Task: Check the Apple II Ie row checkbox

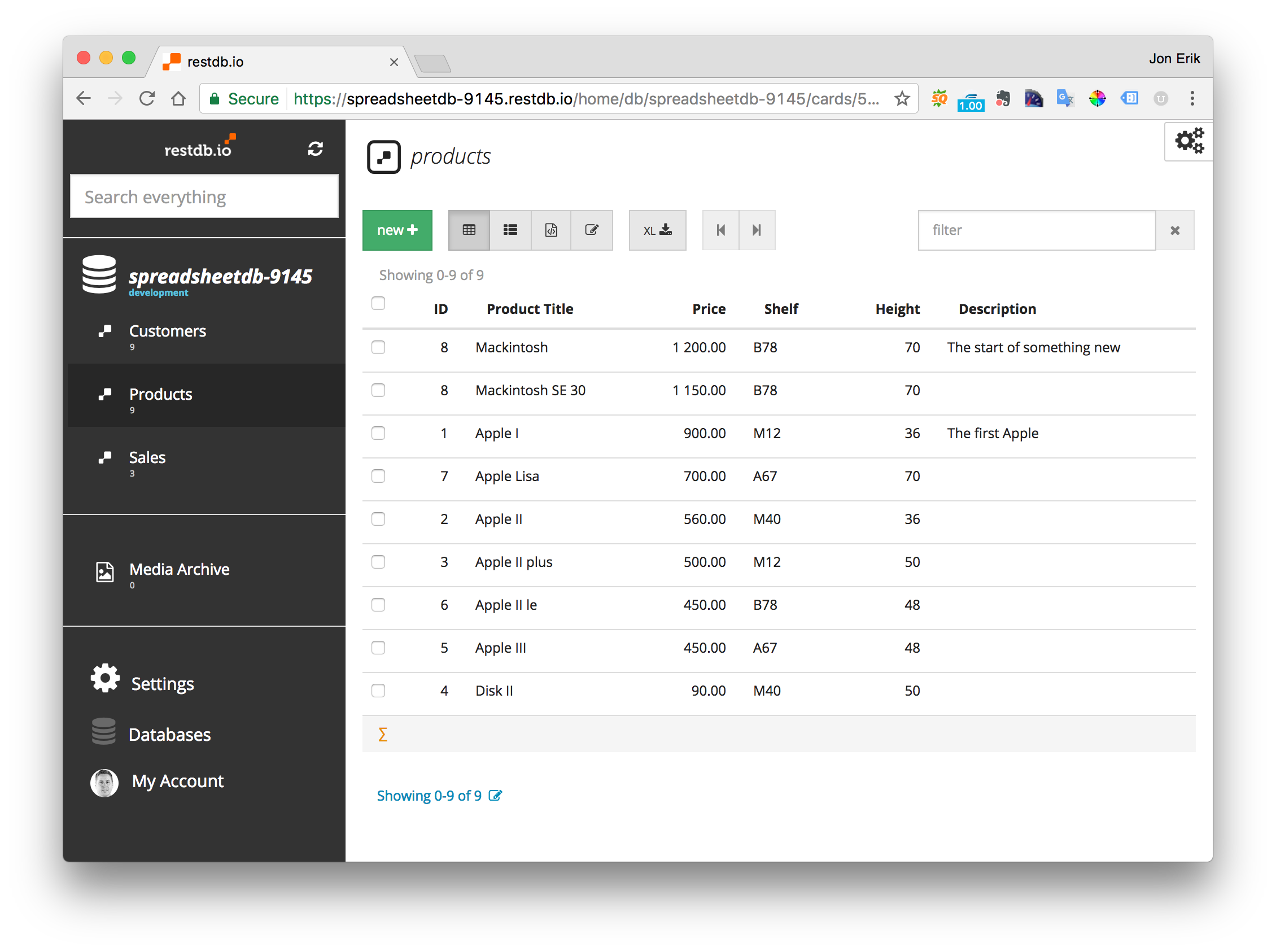Action: pos(378,605)
